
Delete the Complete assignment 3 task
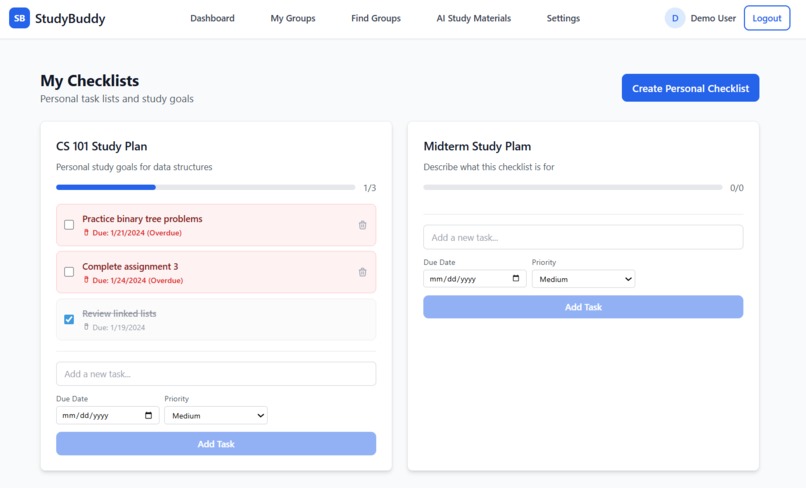point(362,272)
